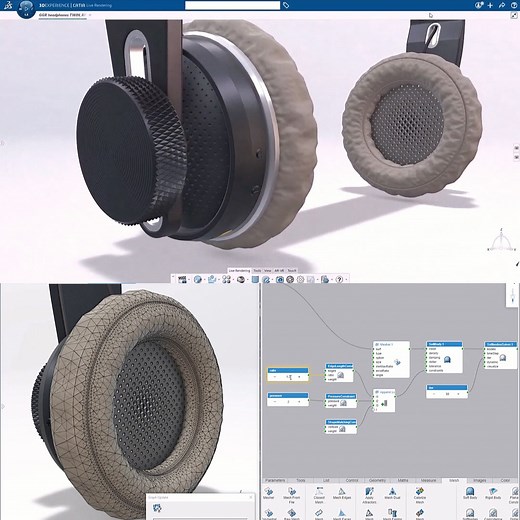520x520 pixels.
Task: Open the GGR headphones document tab
Action: [63, 15]
